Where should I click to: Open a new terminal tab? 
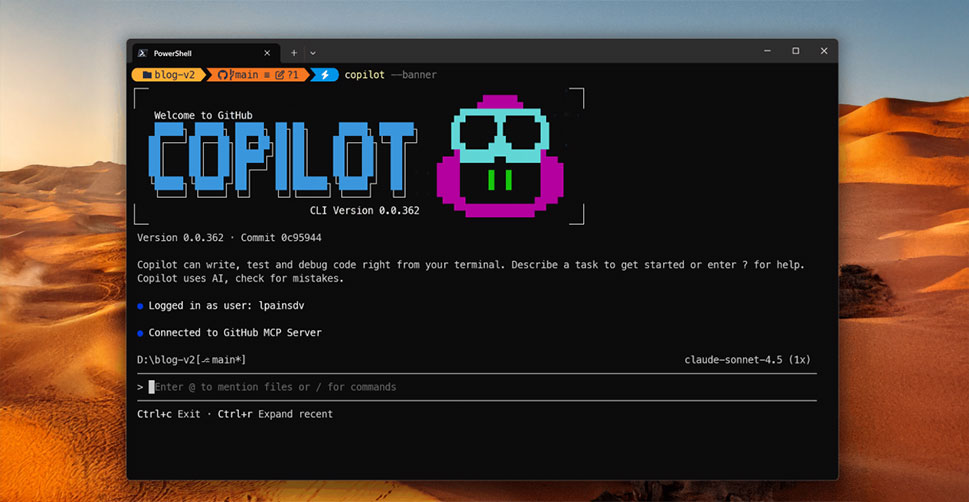[294, 53]
